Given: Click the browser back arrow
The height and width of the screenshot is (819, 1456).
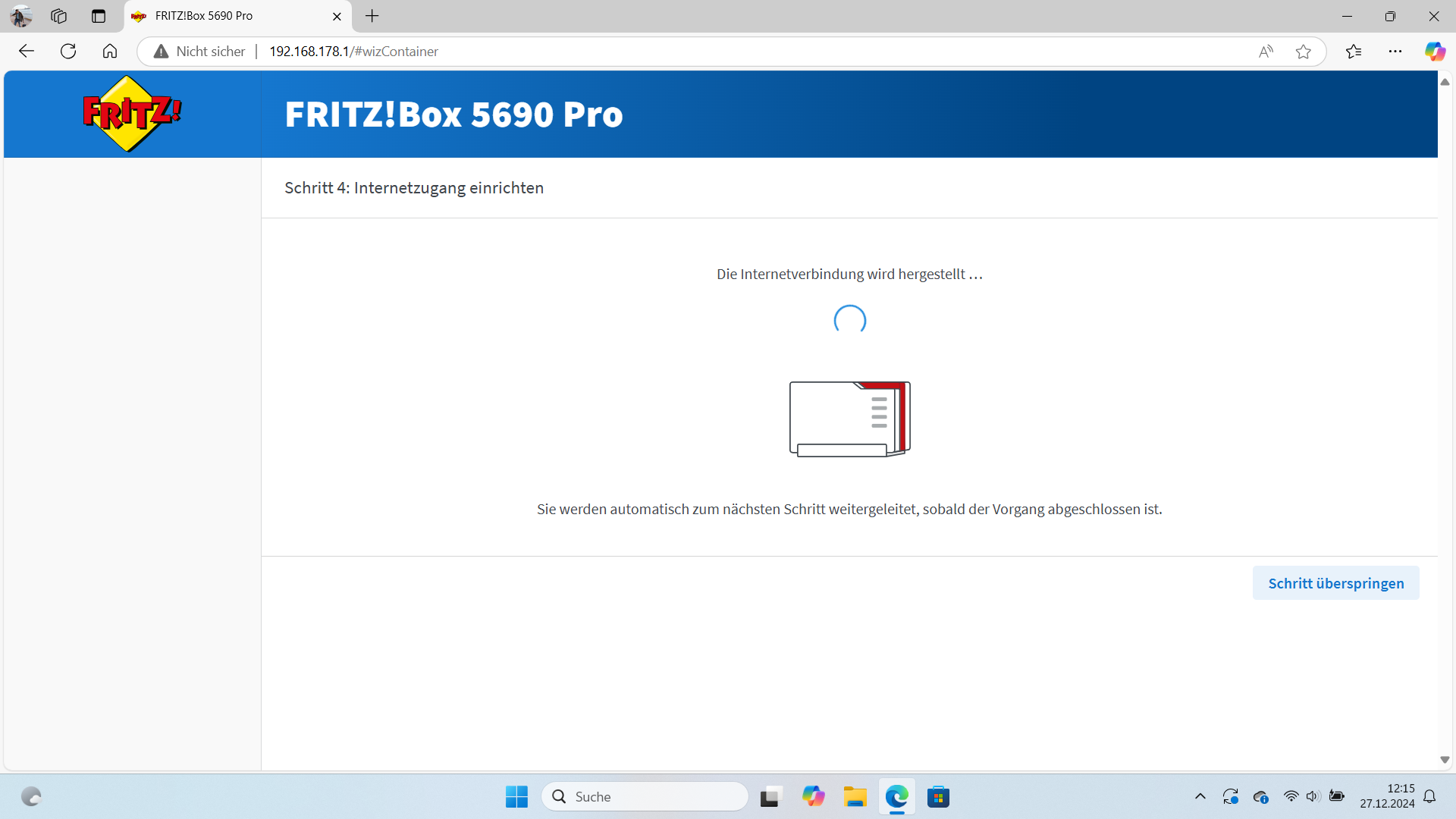Looking at the screenshot, I should 27,51.
